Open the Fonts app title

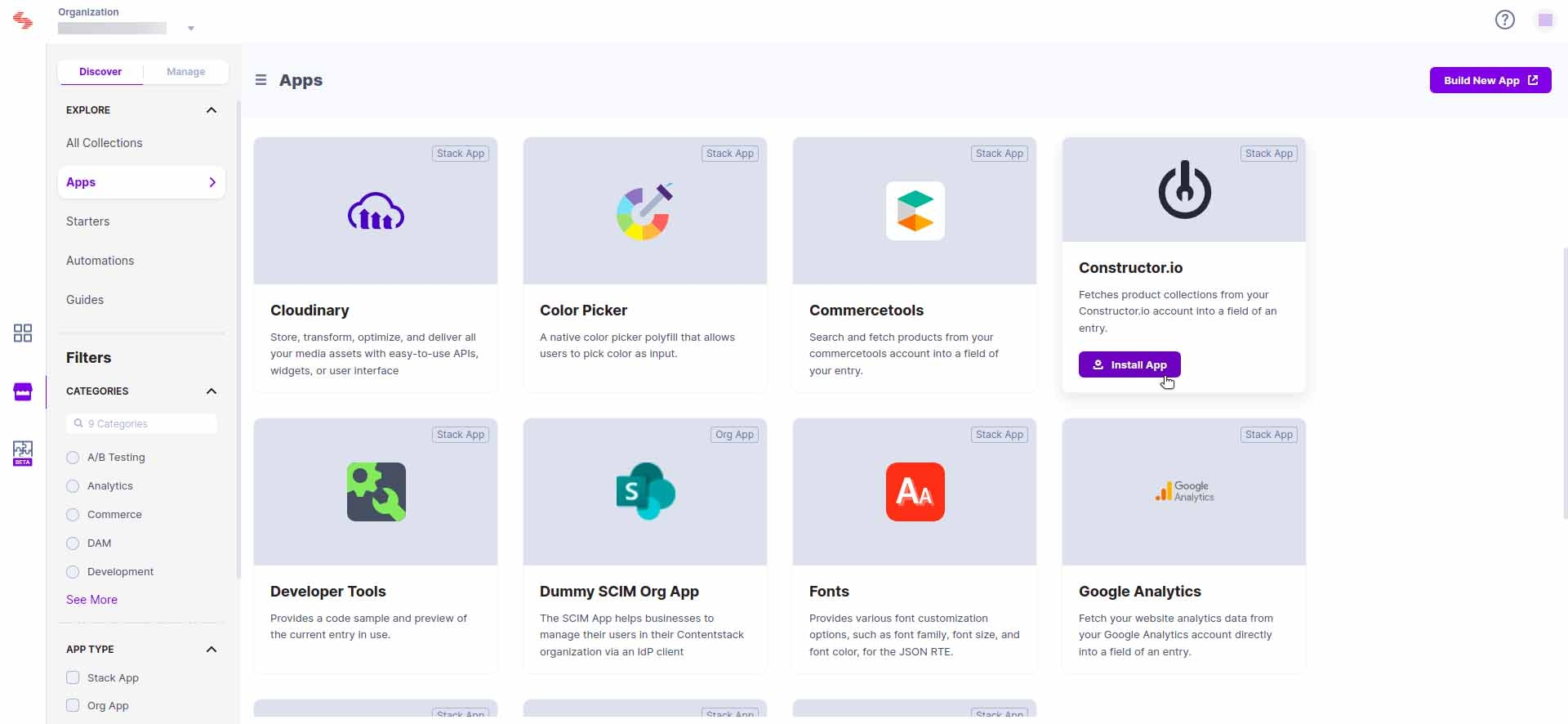(829, 592)
